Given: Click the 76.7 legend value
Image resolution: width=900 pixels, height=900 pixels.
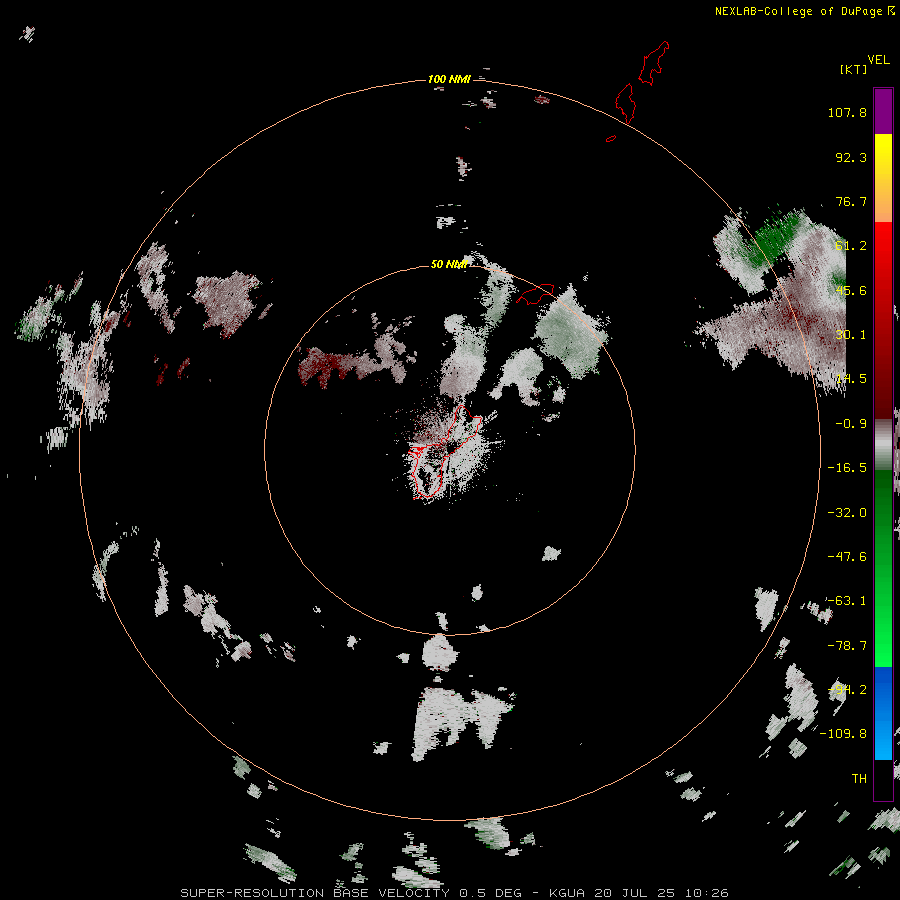Looking at the screenshot, I should point(851,201).
